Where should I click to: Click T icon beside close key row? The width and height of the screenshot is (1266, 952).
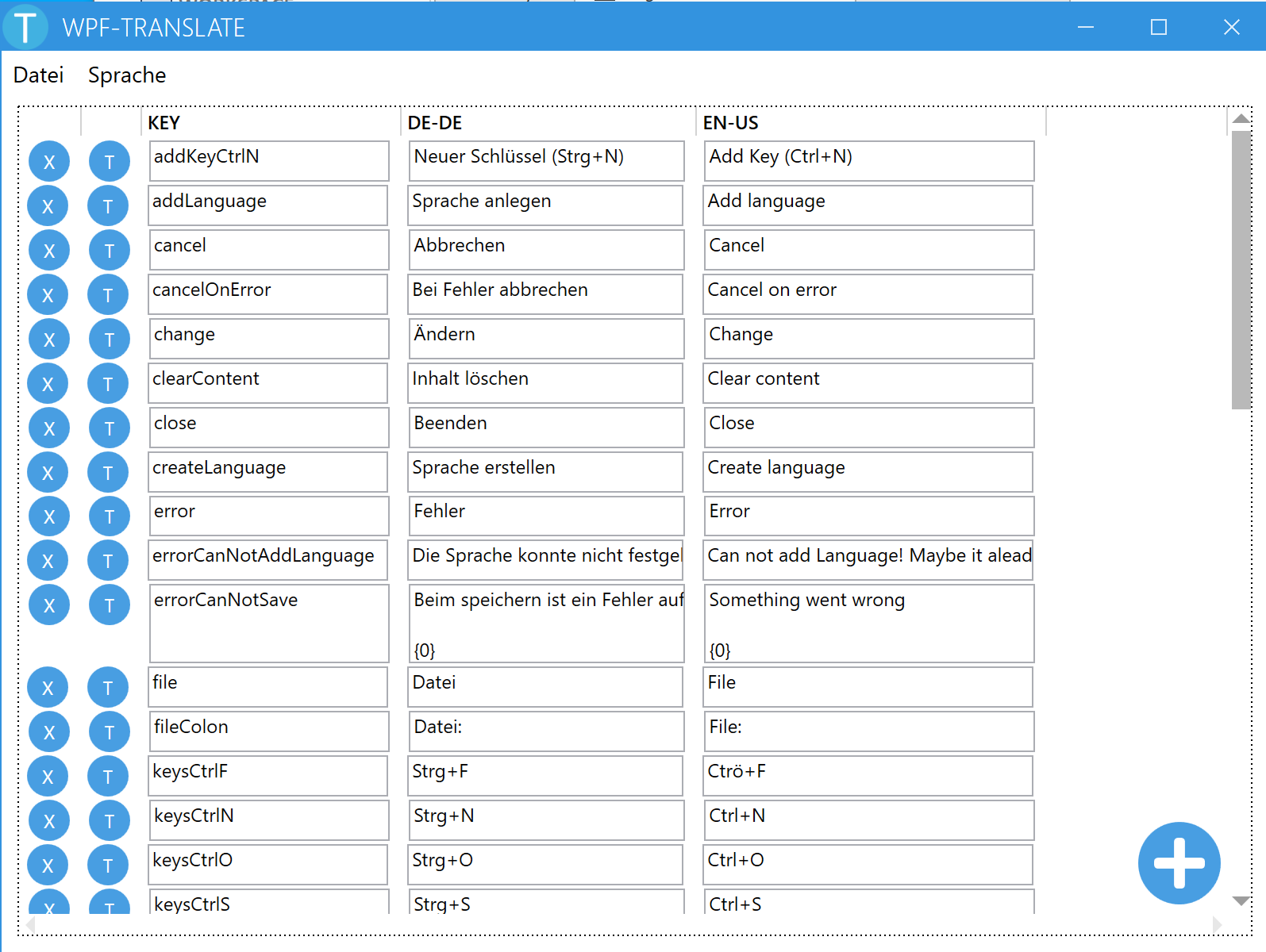point(110,428)
